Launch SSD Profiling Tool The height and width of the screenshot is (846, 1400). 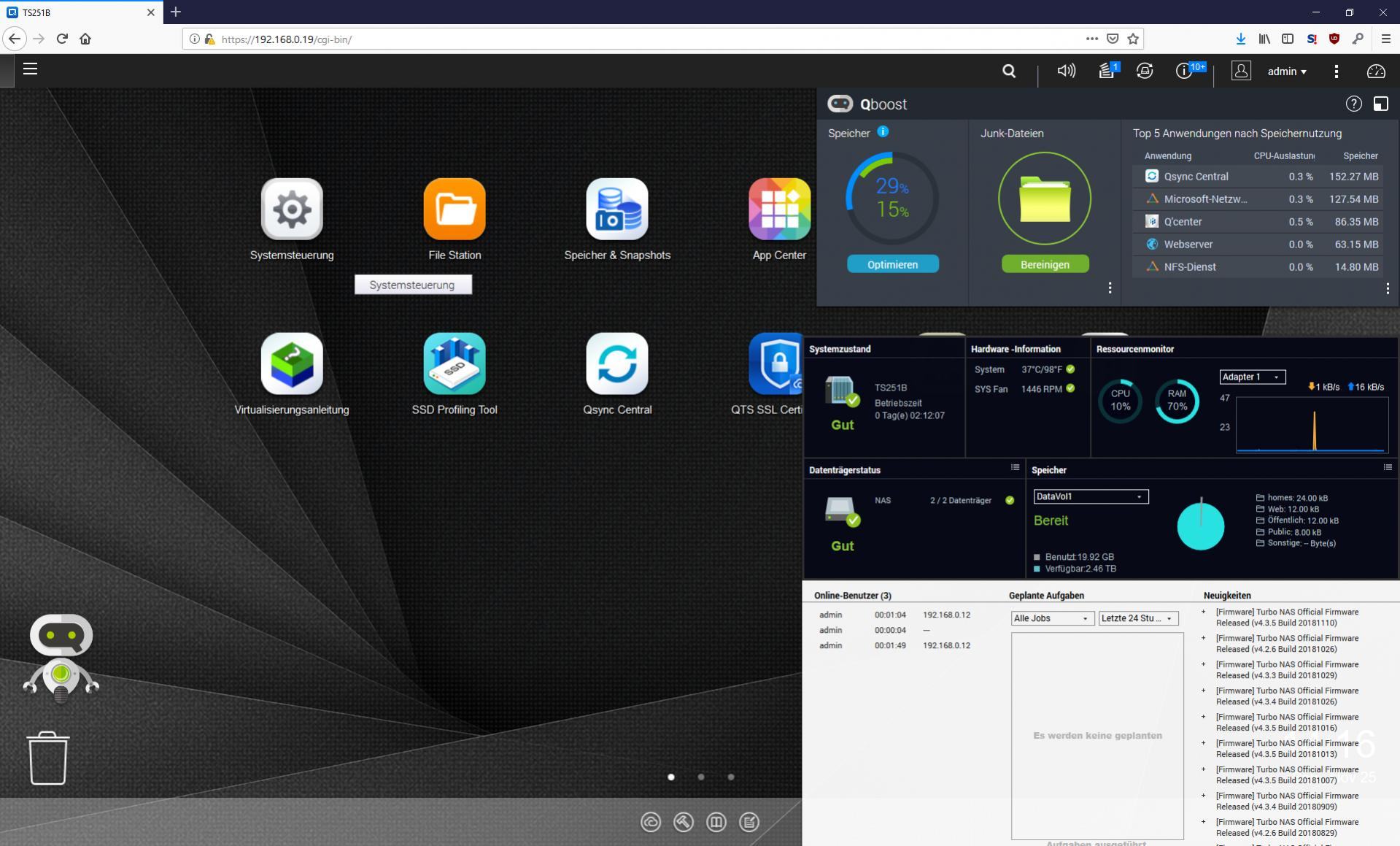455,364
